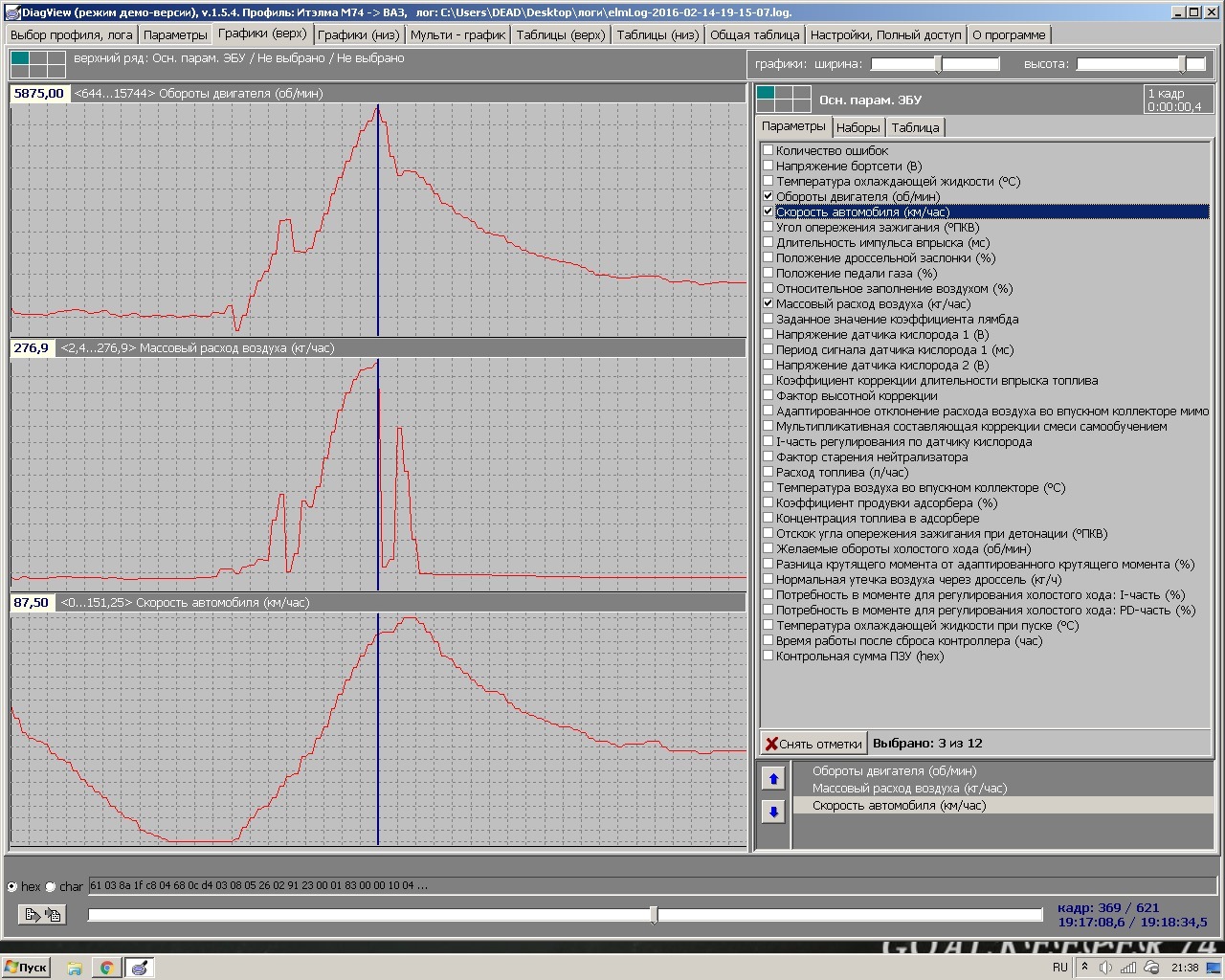Click air flow value box '276,9'
The image size is (1225, 980).
pos(32,348)
